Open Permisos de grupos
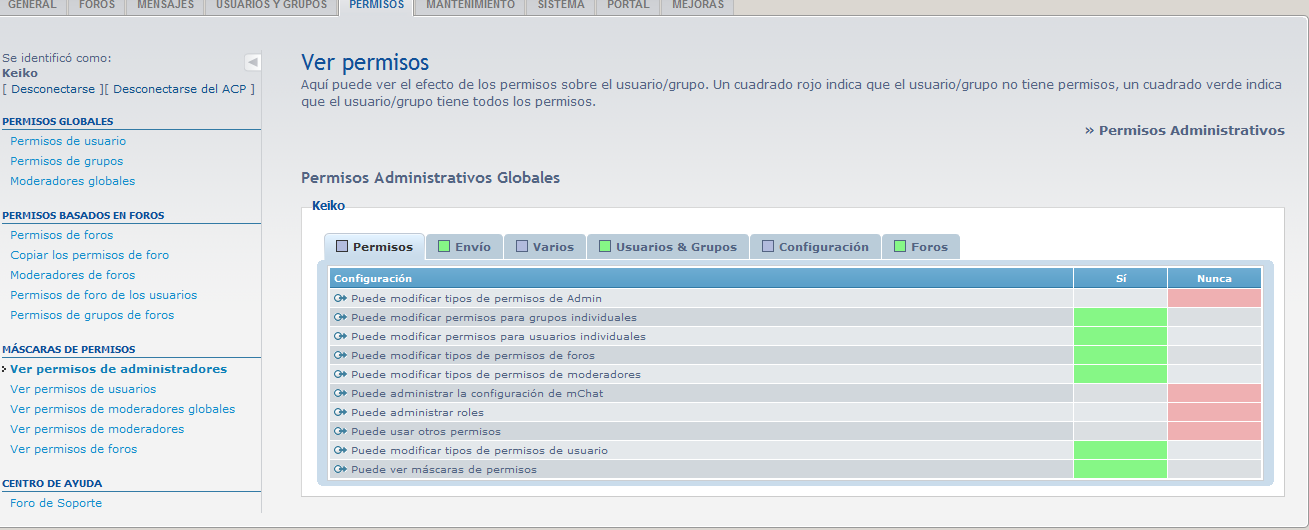The image size is (1309, 530). (x=67, y=161)
